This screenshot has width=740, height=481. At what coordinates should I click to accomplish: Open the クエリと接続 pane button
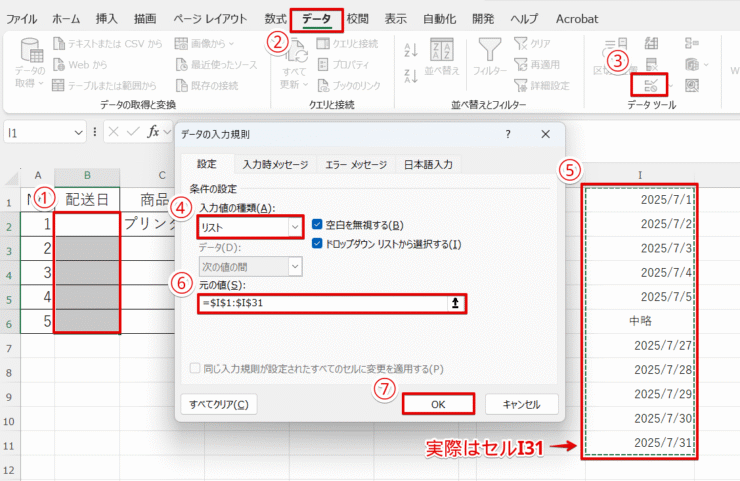click(347, 44)
